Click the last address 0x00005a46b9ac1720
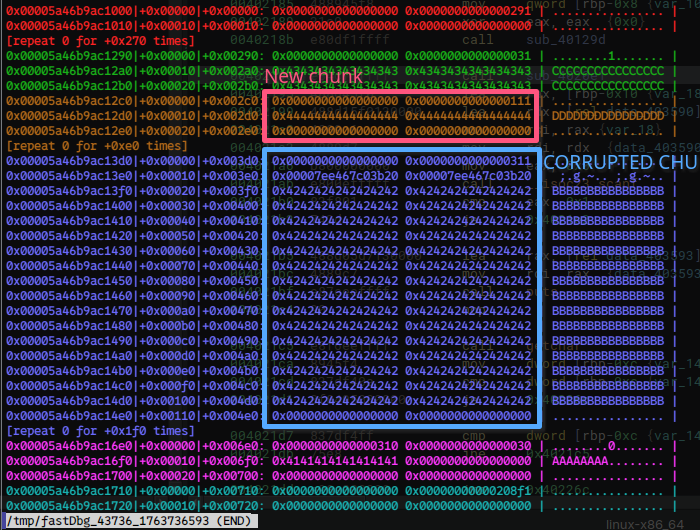Image resolution: width=700 pixels, height=530 pixels. pyautogui.click(x=69, y=506)
